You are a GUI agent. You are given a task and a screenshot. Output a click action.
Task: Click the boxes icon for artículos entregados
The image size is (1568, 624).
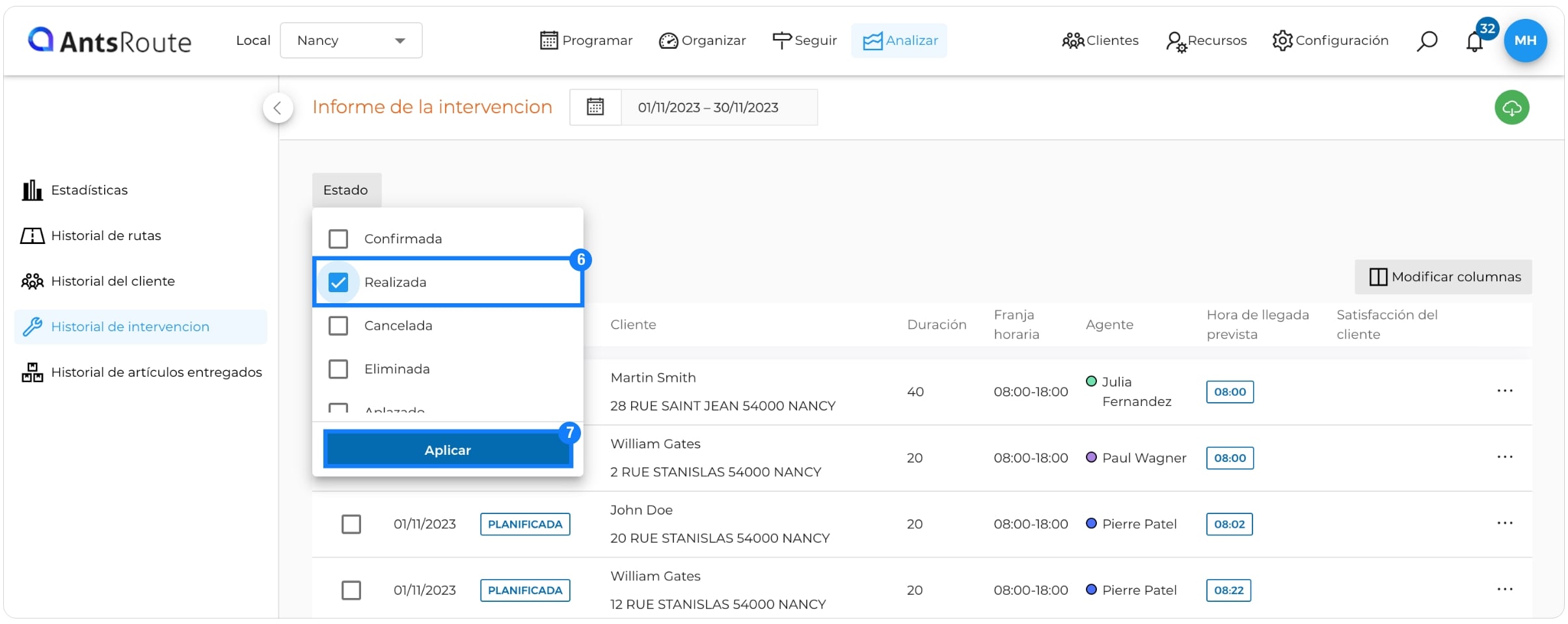(x=32, y=372)
